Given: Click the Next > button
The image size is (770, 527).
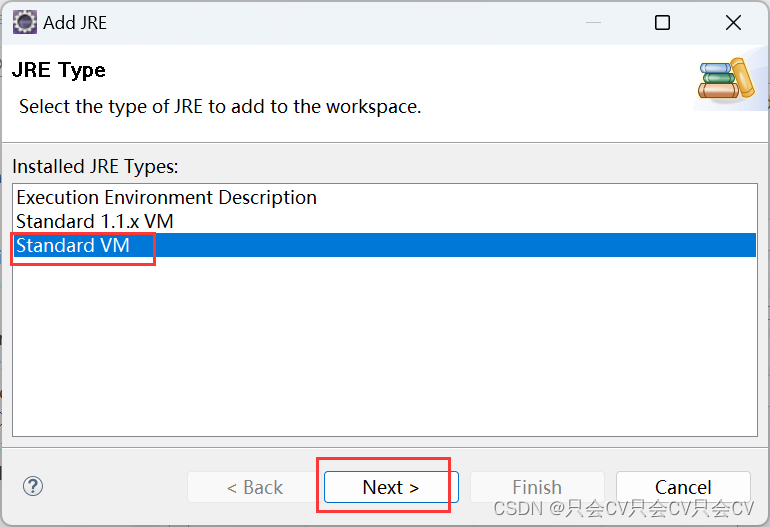Looking at the screenshot, I should (391, 487).
